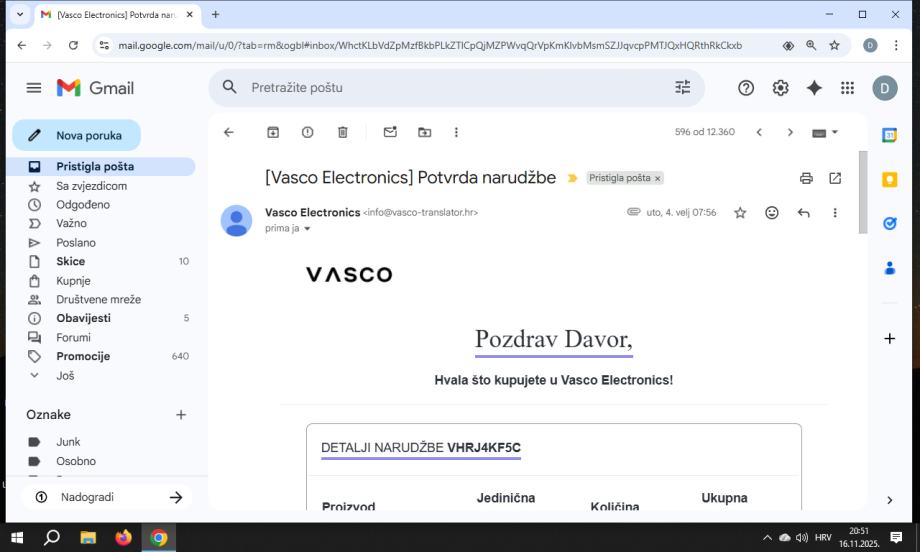
Task: Archive this email
Action: click(x=273, y=132)
